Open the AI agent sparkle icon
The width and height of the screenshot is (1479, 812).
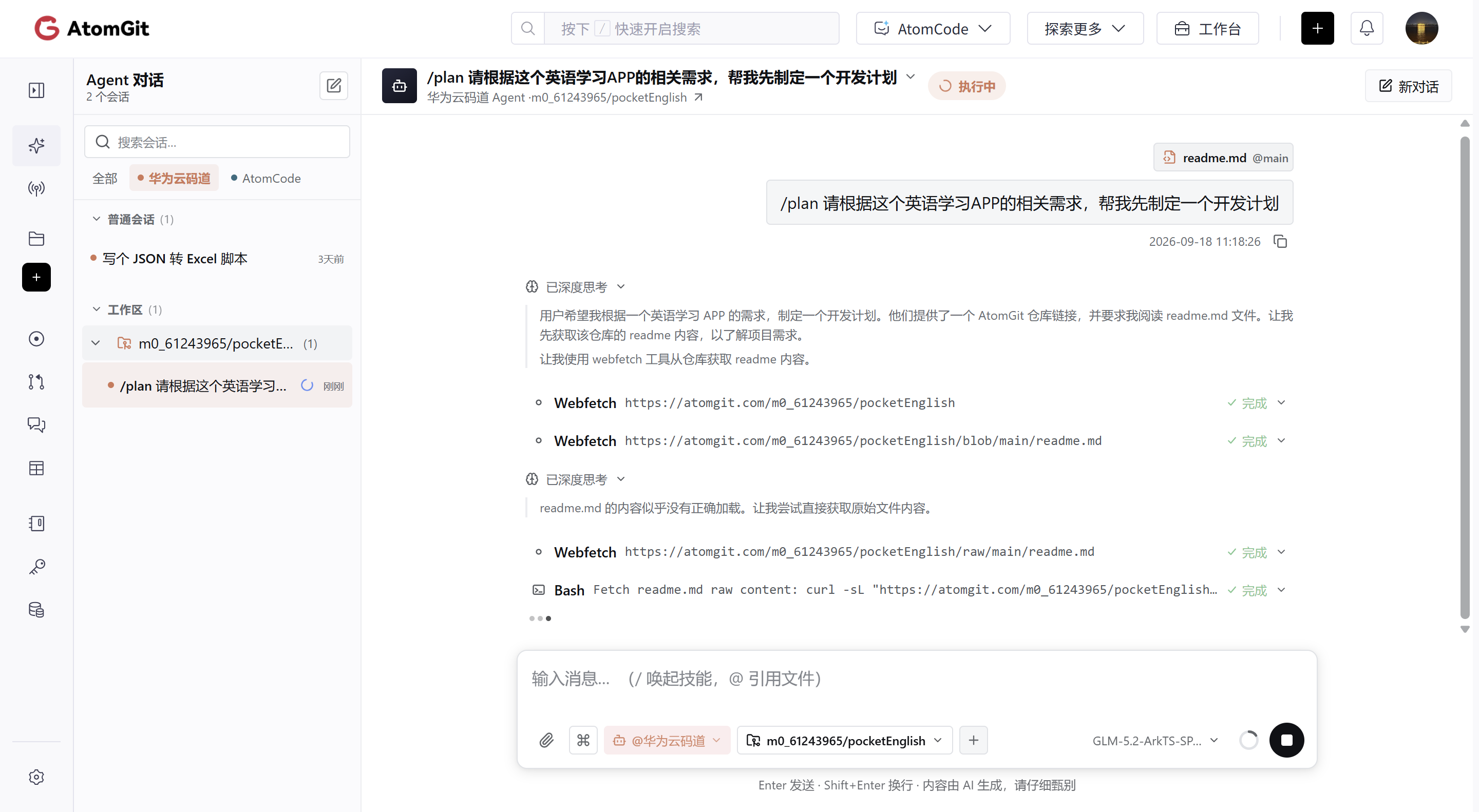36,146
